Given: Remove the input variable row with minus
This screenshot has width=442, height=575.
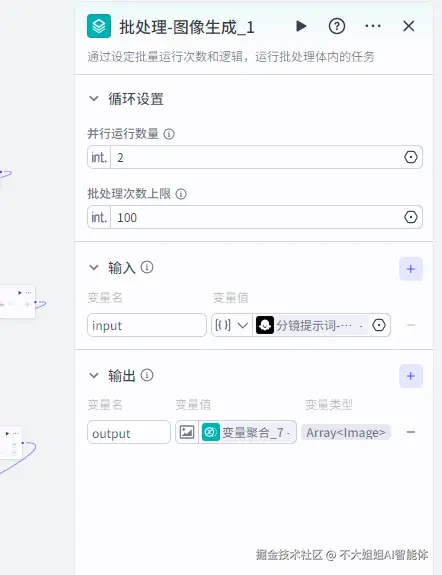Looking at the screenshot, I should (x=411, y=325).
